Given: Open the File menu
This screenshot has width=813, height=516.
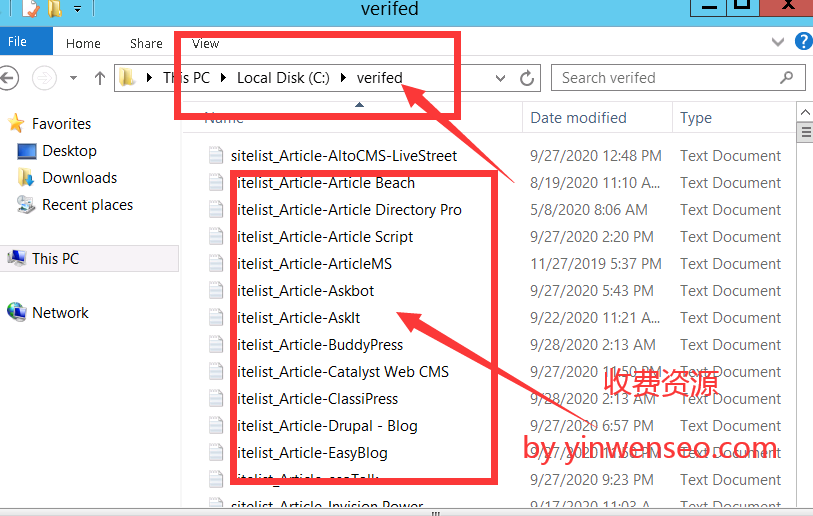Looking at the screenshot, I should pos(18,42).
